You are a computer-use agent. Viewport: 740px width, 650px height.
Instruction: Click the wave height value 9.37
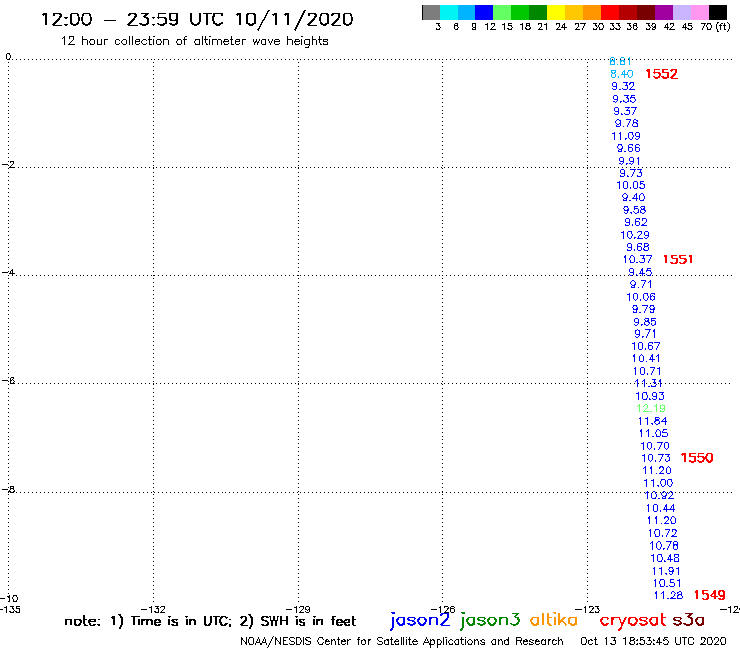625,111
